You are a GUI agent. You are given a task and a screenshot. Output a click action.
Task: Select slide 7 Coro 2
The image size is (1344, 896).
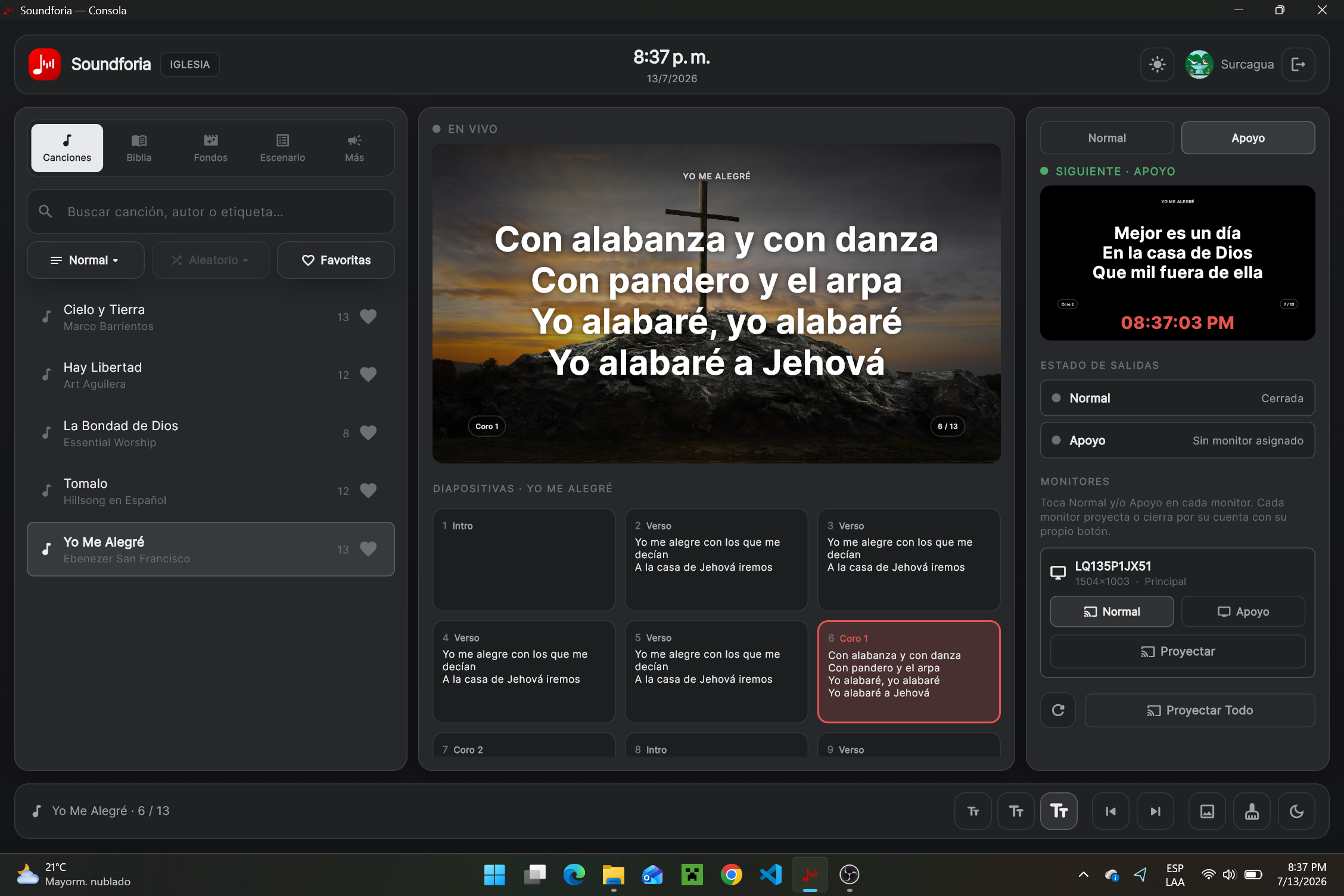(x=524, y=746)
